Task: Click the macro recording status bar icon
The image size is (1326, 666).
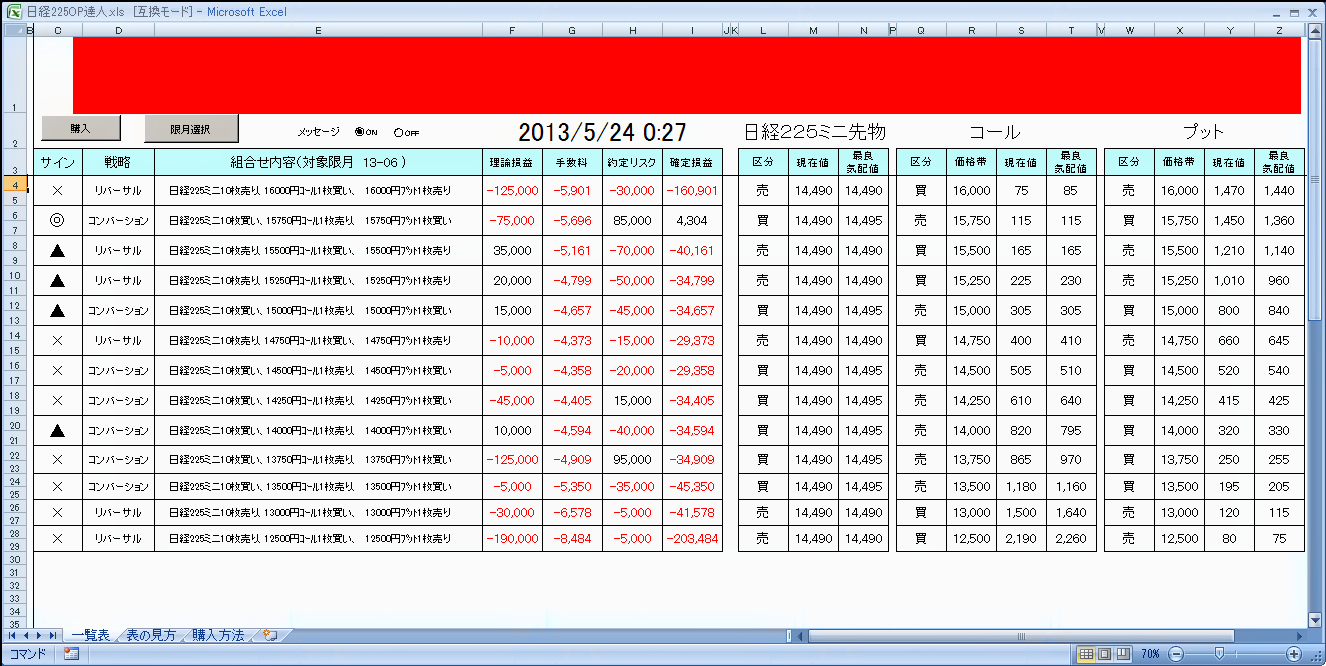Action: pyautogui.click(x=71, y=653)
